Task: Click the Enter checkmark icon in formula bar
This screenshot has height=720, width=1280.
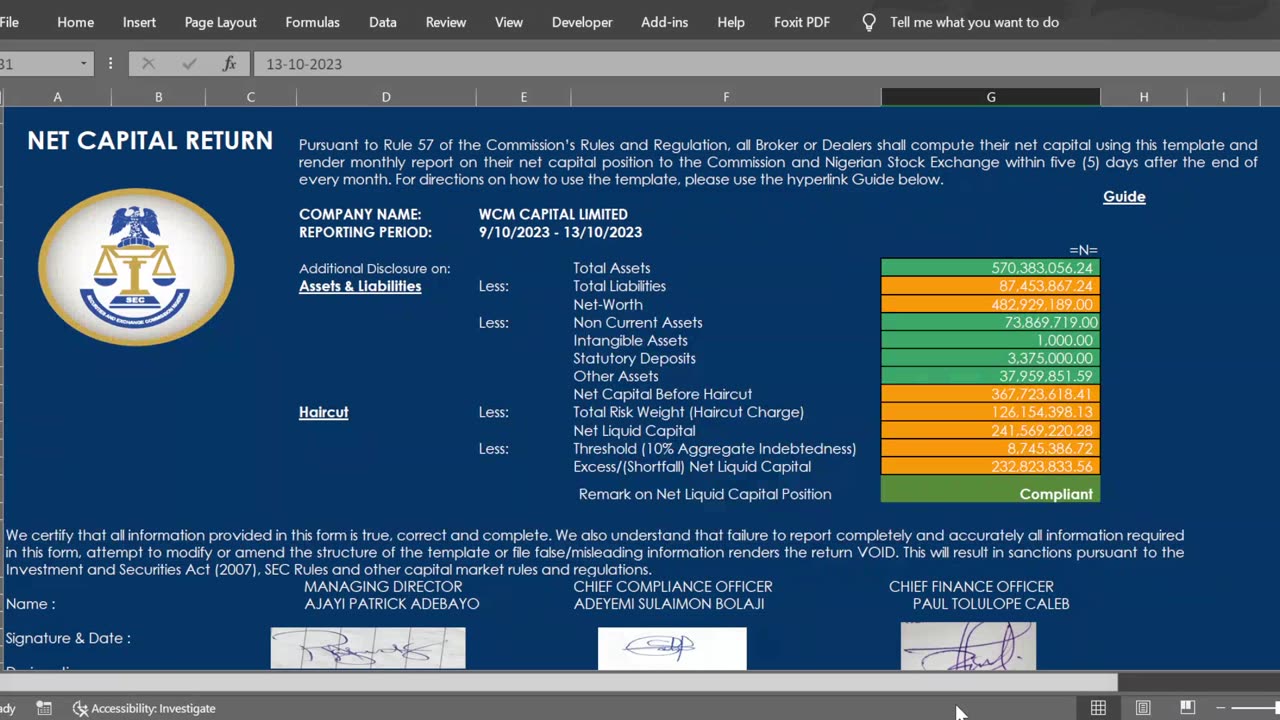Action: click(189, 64)
